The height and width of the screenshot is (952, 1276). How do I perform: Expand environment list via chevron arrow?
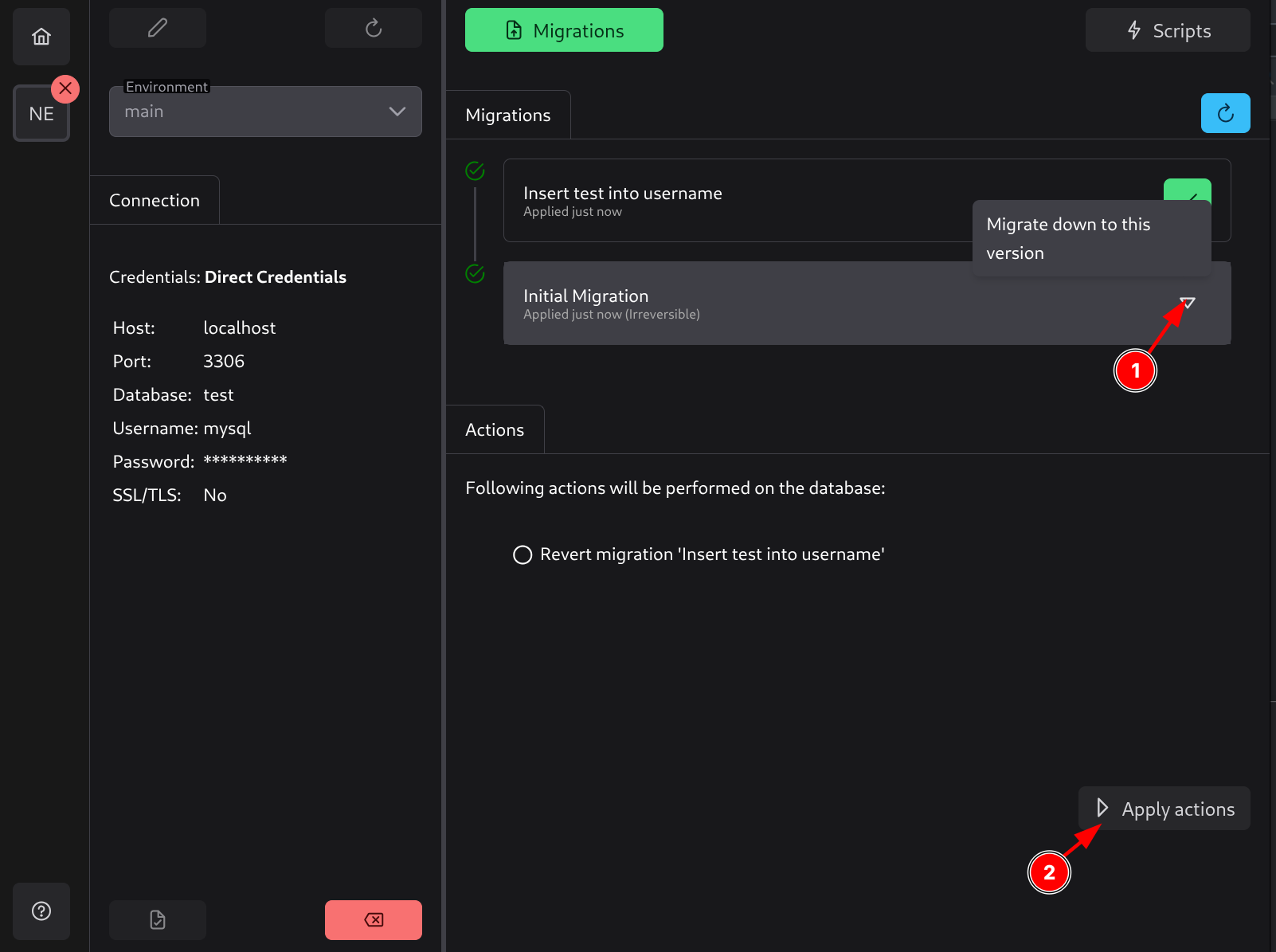click(397, 112)
